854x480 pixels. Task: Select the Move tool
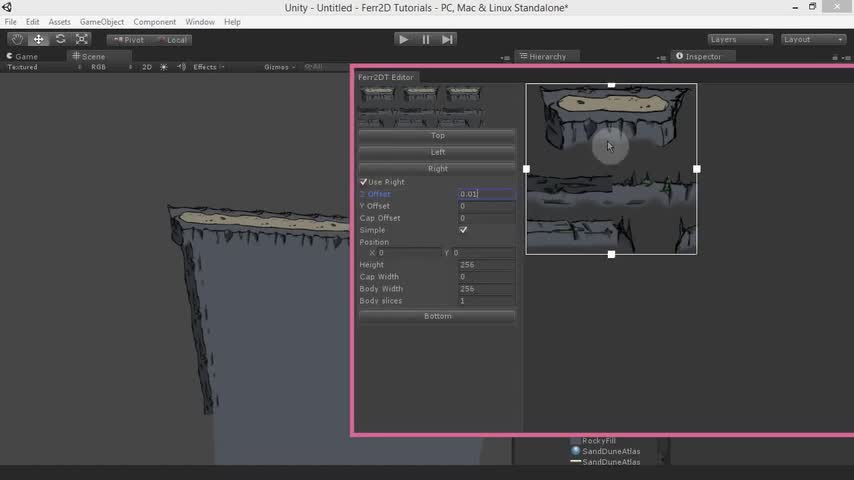coord(38,39)
